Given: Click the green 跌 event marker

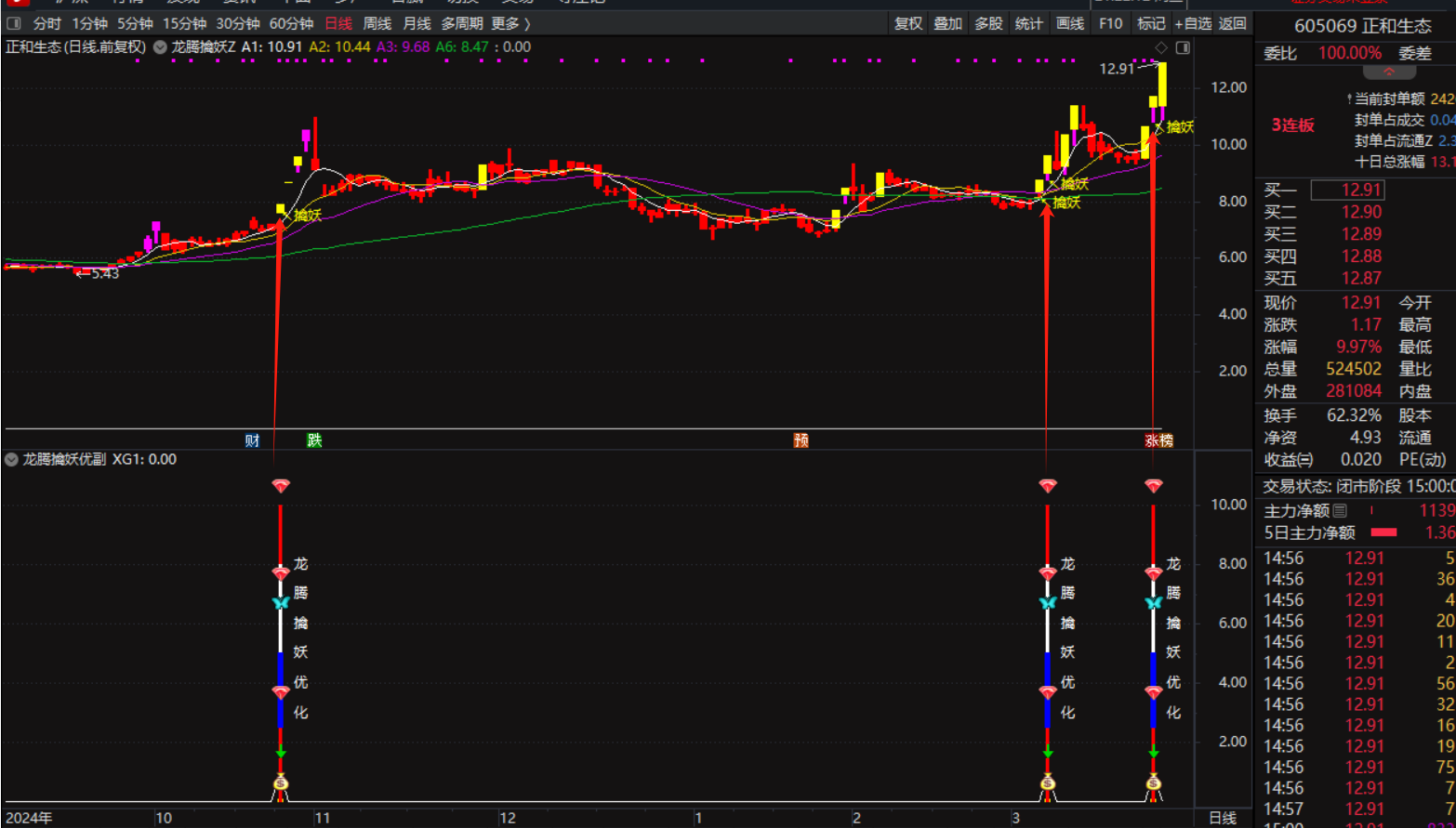Looking at the screenshot, I should click(x=314, y=440).
